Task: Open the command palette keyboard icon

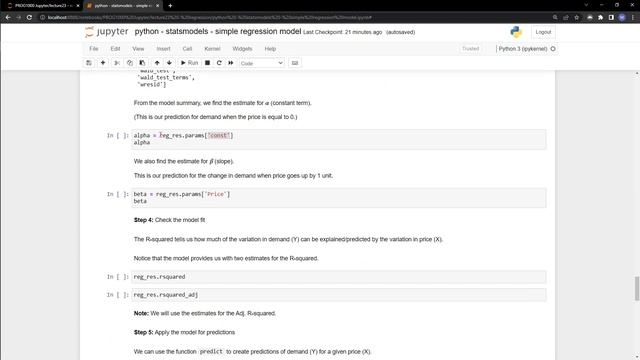Action: tap(295, 63)
